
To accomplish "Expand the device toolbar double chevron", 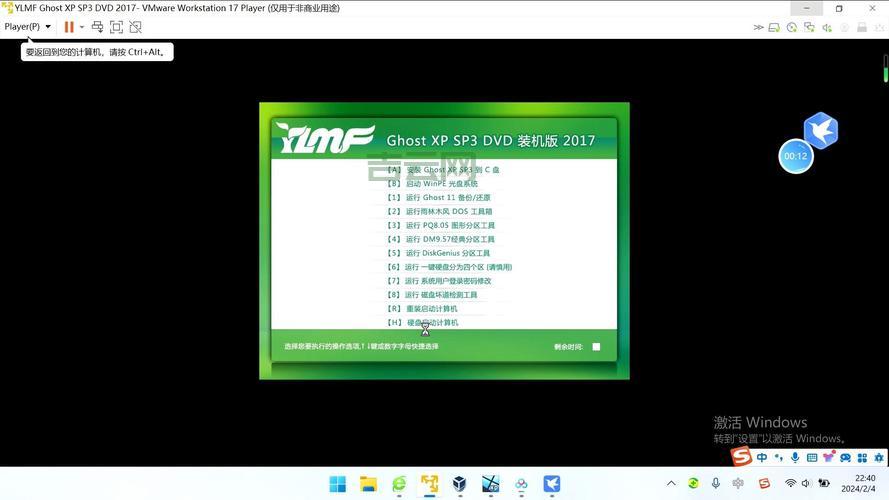I will point(759,27).
